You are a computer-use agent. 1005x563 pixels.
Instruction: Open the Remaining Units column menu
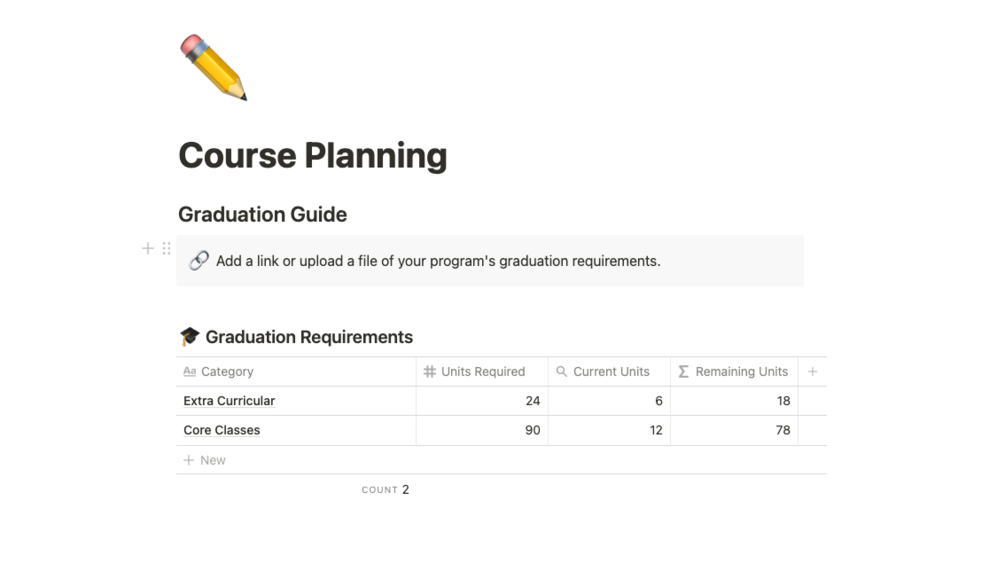coord(741,371)
